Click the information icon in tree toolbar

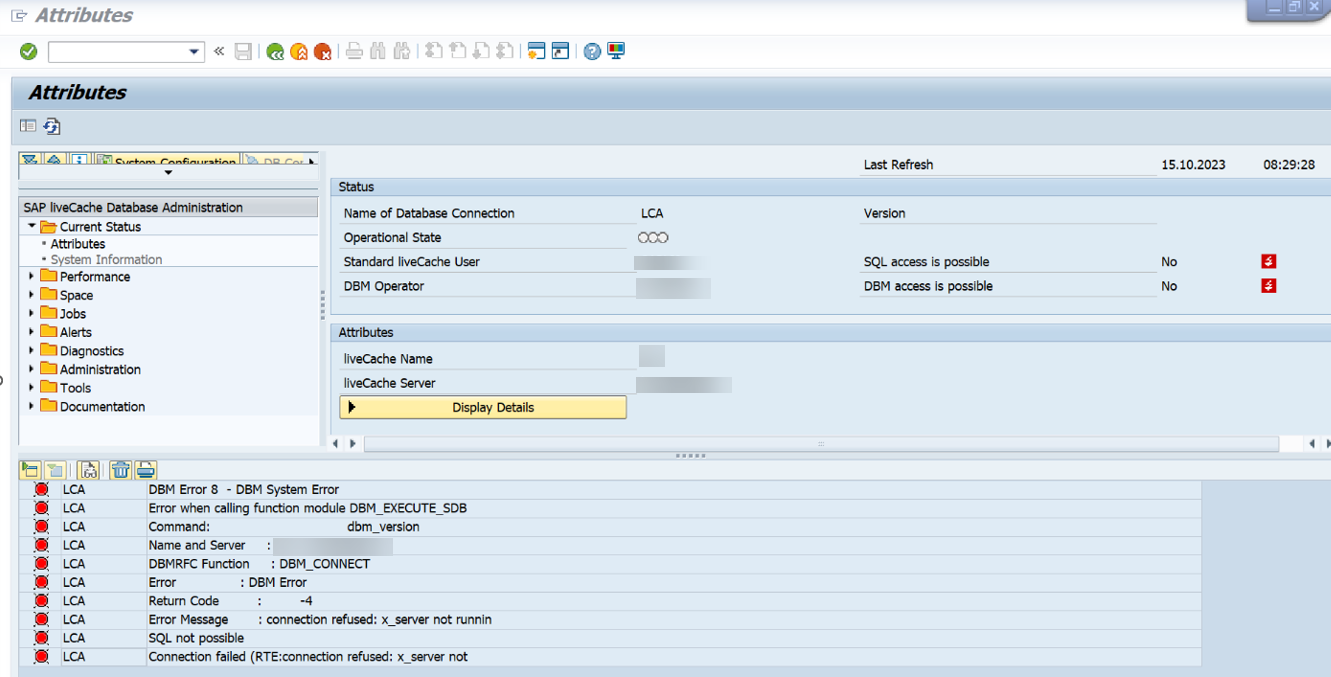(79, 161)
